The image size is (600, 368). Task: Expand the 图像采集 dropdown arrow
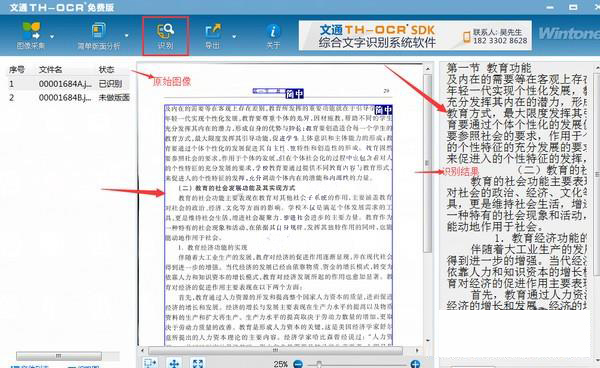click(x=52, y=36)
